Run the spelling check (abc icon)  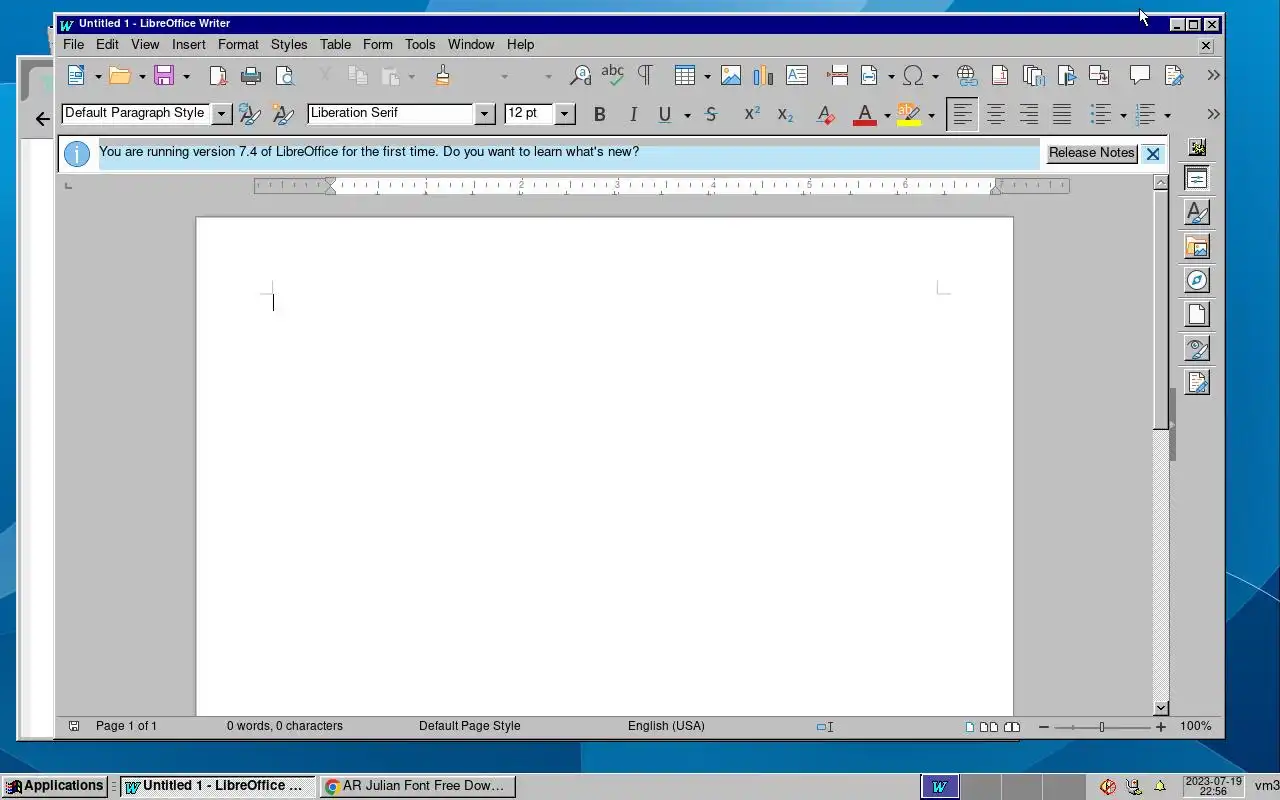click(612, 75)
